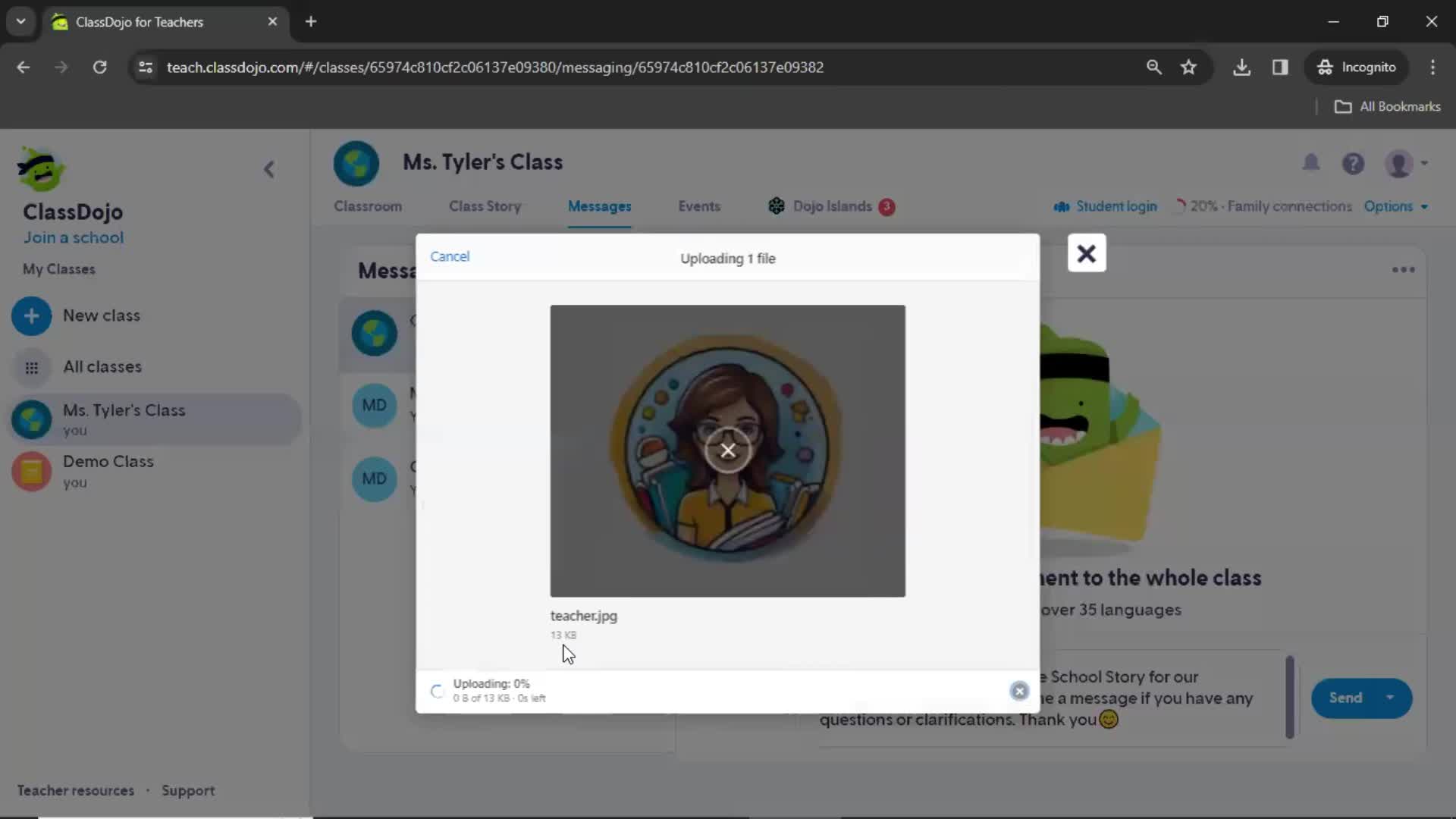Switch to the Class Story tab
The height and width of the screenshot is (819, 1456).
[485, 206]
